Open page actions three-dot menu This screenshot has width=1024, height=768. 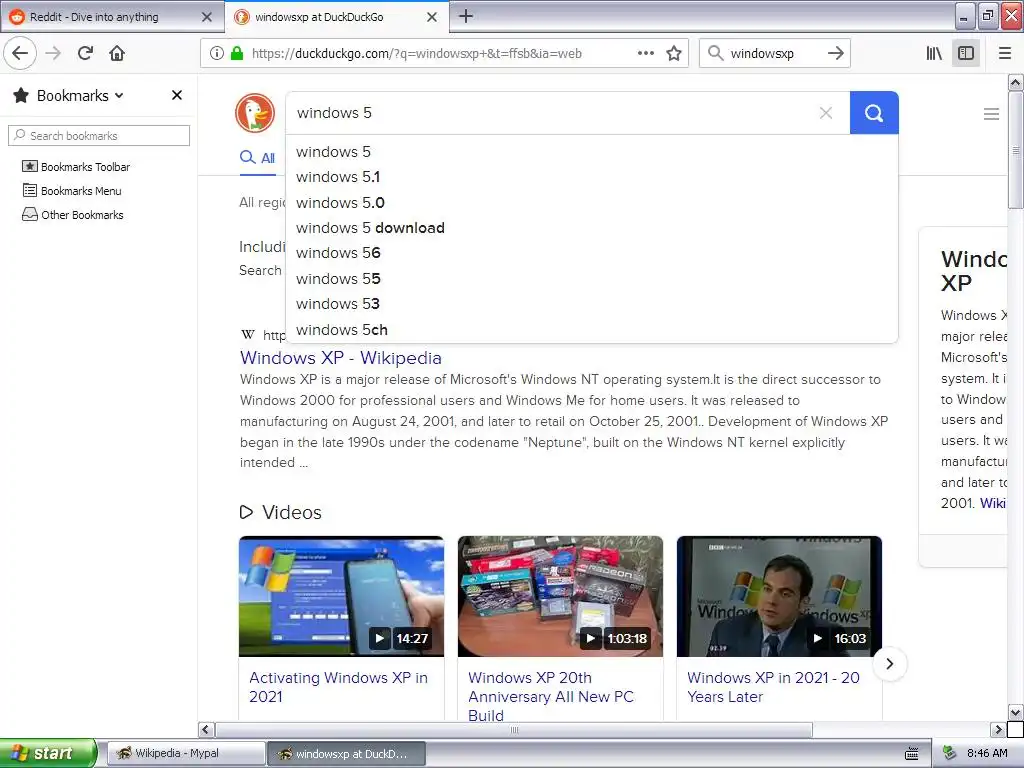(x=645, y=54)
